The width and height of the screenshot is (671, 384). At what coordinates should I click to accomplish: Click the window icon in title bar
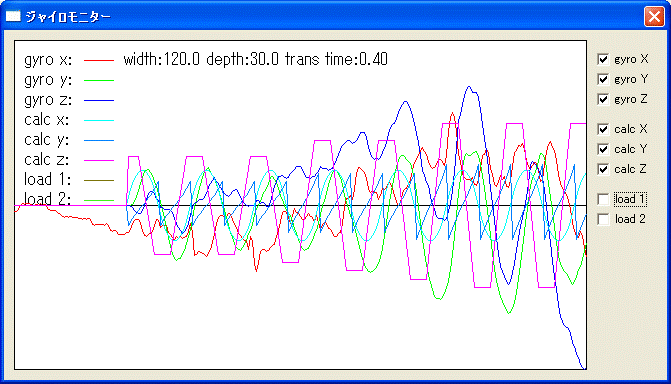[13, 16]
